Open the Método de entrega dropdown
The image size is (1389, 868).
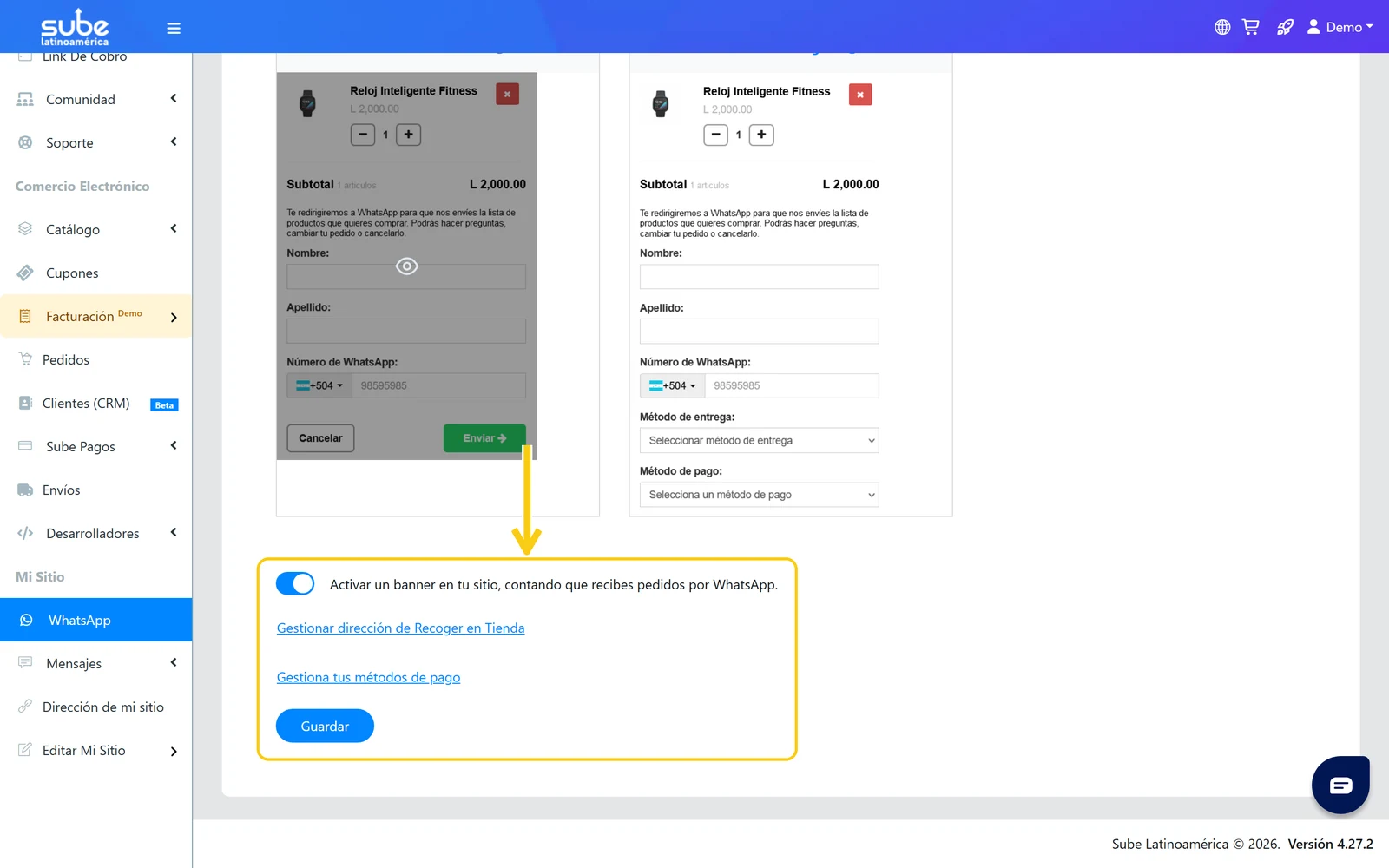click(760, 440)
